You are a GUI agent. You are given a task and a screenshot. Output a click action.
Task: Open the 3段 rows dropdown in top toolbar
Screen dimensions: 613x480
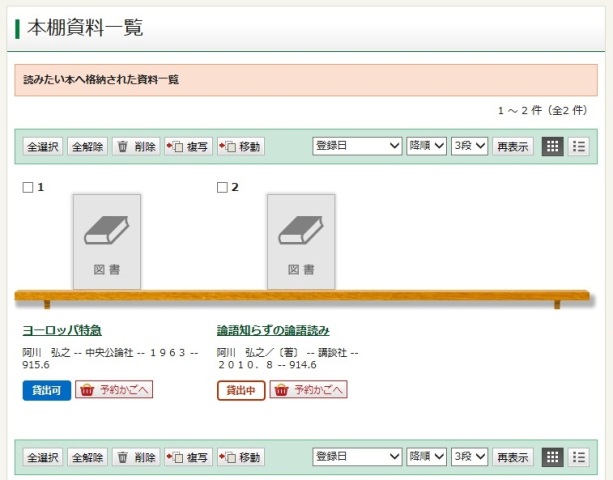(470, 146)
